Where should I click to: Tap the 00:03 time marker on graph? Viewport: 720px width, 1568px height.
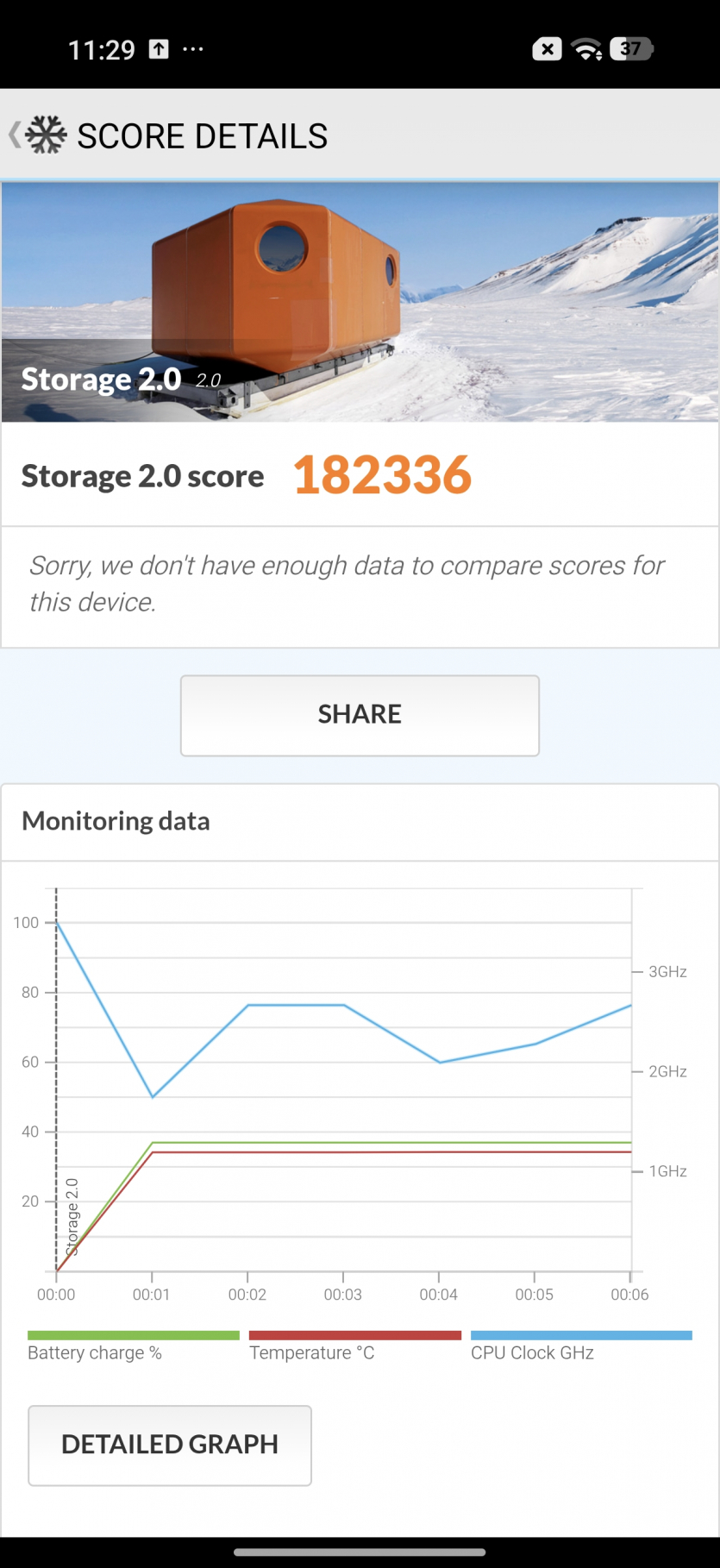tap(342, 1294)
